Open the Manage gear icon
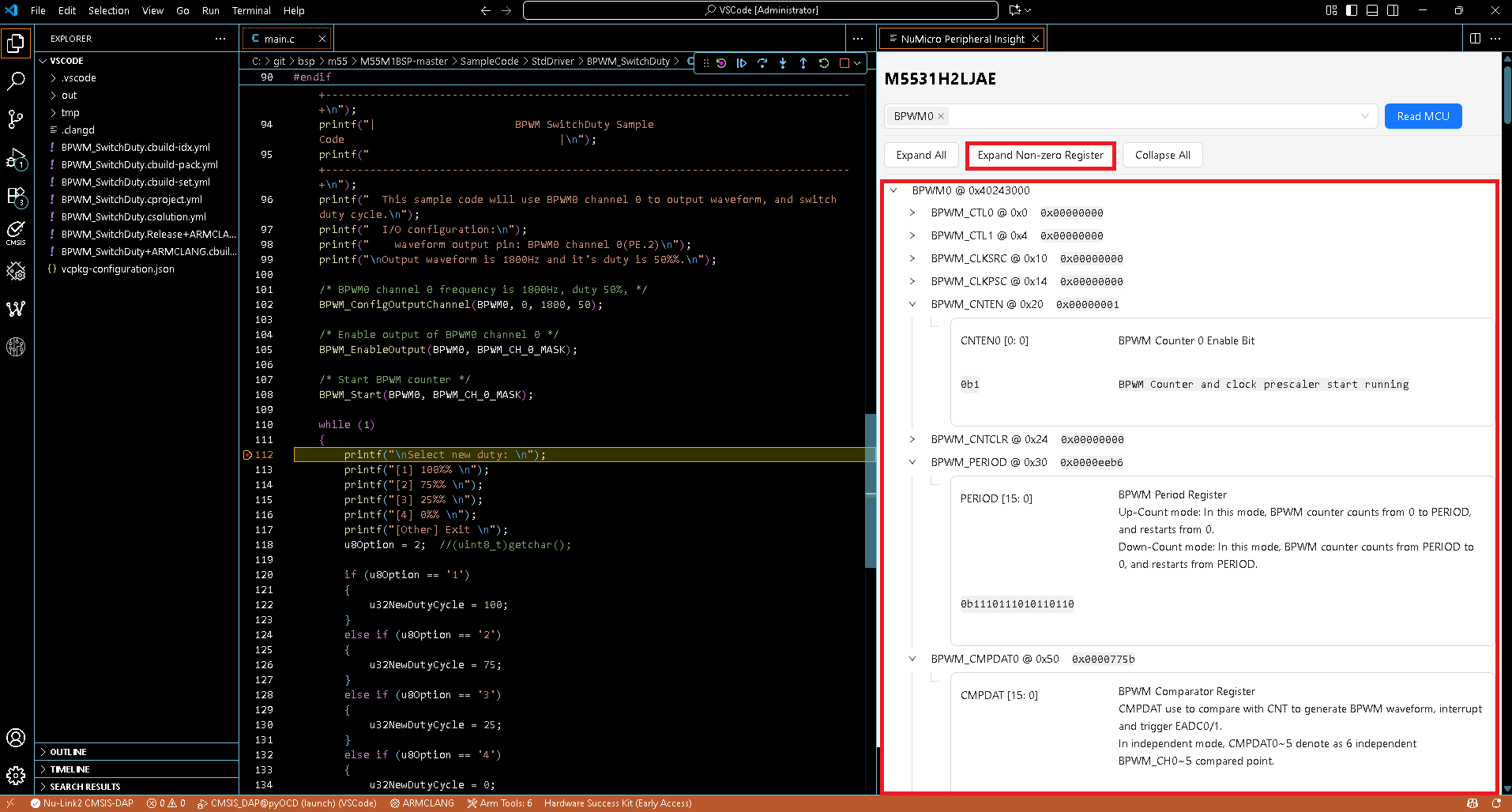 pyautogui.click(x=16, y=776)
